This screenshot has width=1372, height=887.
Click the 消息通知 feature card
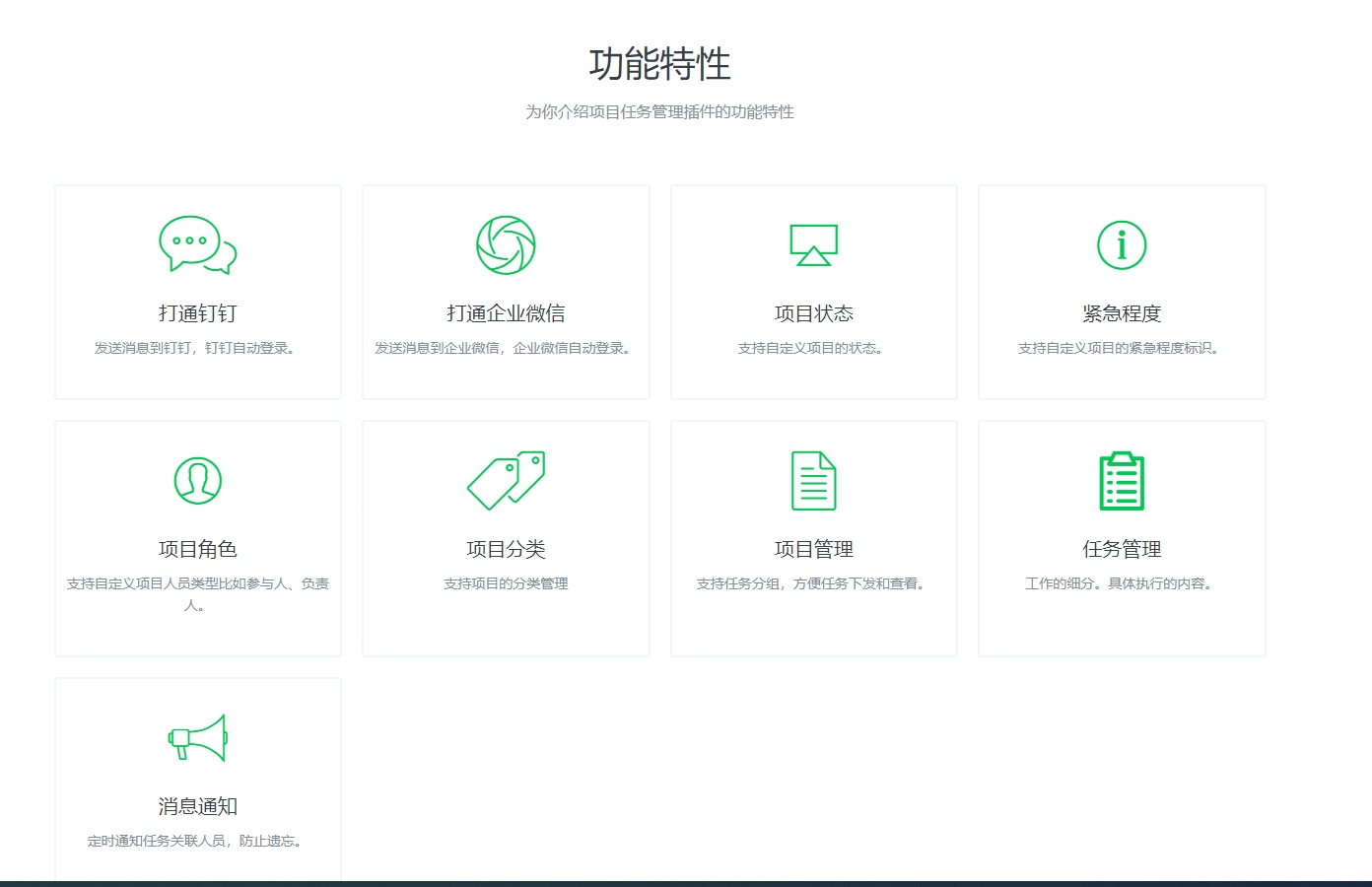point(198,779)
